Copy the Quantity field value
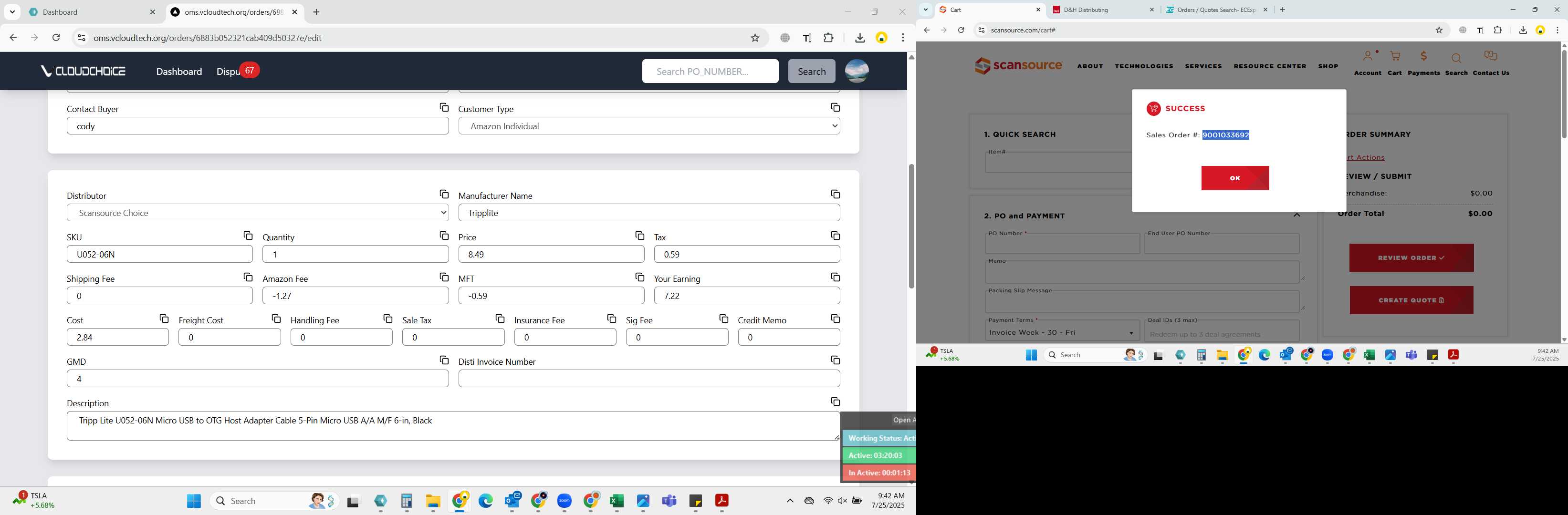This screenshot has width=1568, height=515. click(444, 236)
